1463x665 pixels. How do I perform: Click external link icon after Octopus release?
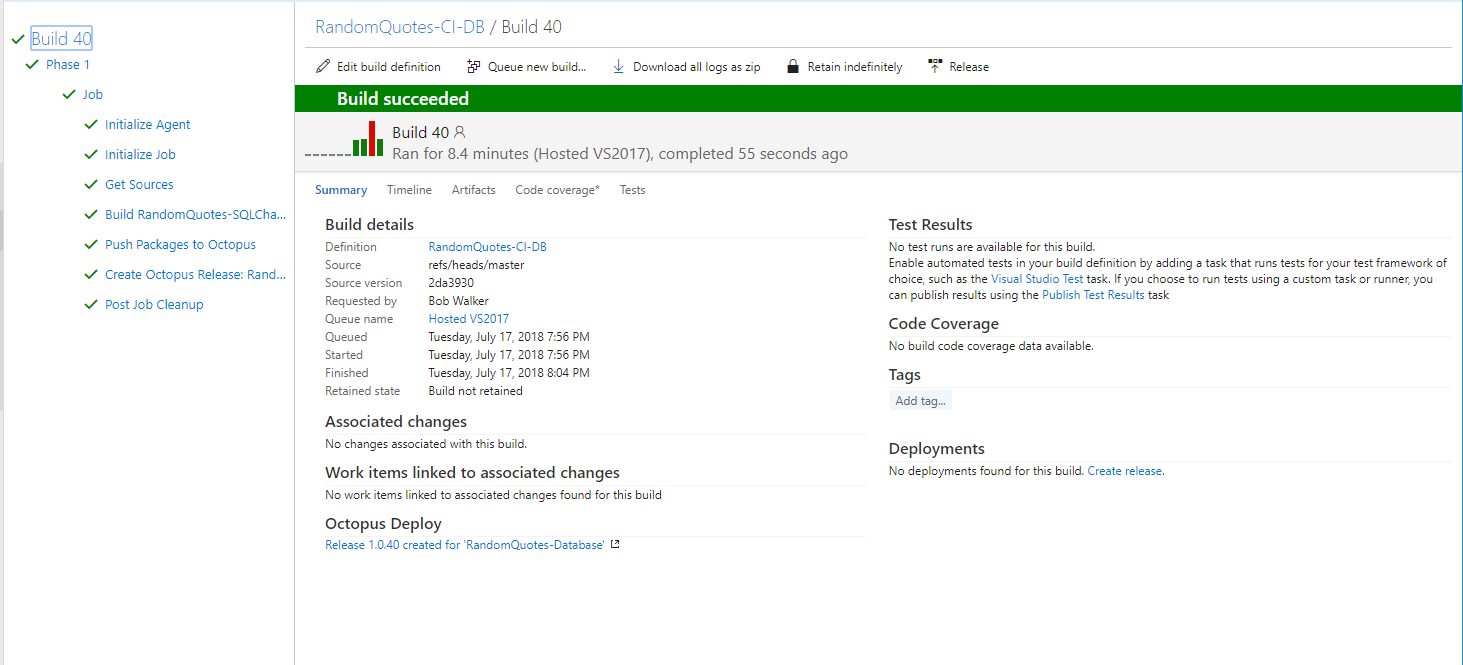click(615, 545)
